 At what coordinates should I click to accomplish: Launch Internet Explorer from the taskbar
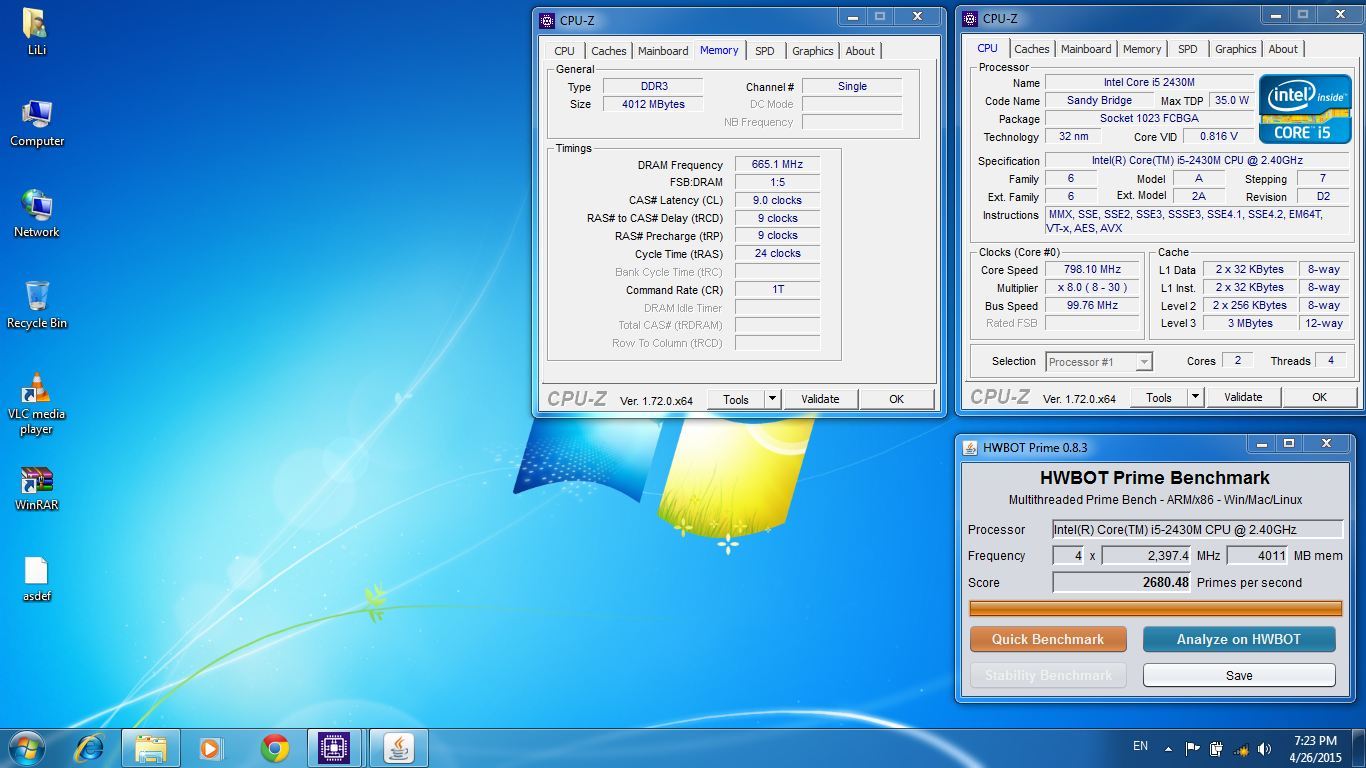point(89,748)
